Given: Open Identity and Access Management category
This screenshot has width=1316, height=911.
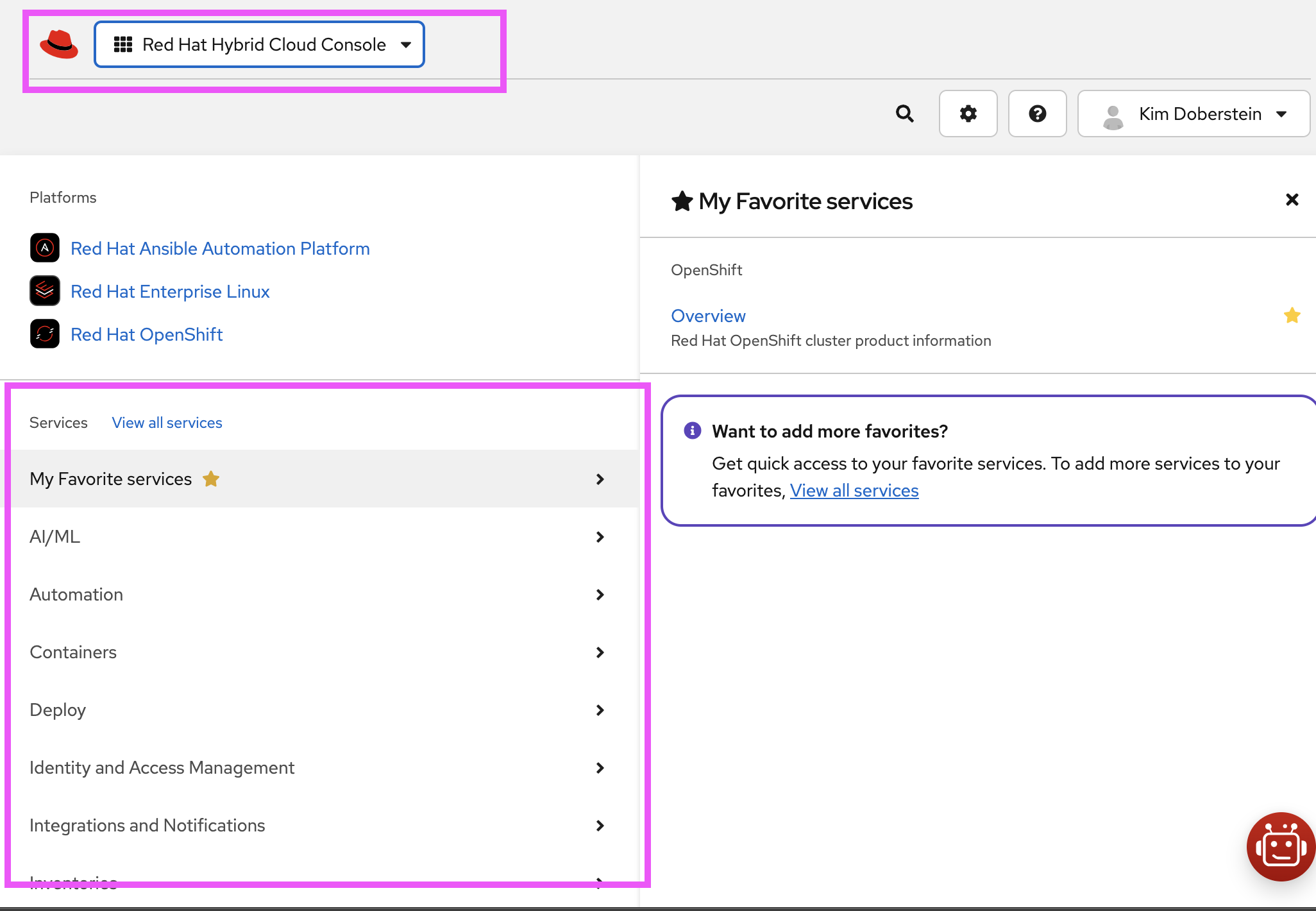Looking at the screenshot, I should (x=317, y=767).
